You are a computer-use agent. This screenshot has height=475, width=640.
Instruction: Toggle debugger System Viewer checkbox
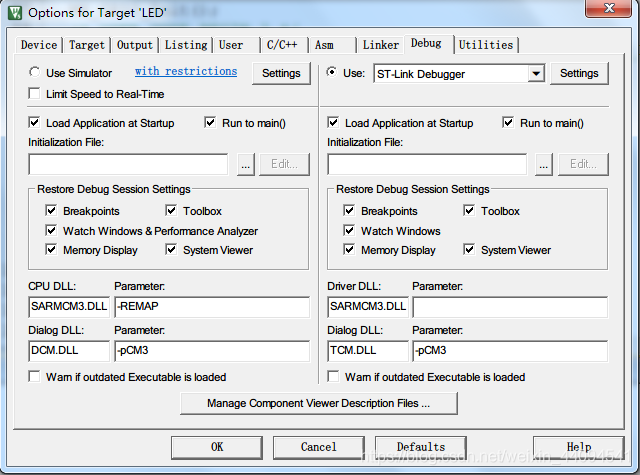469,249
